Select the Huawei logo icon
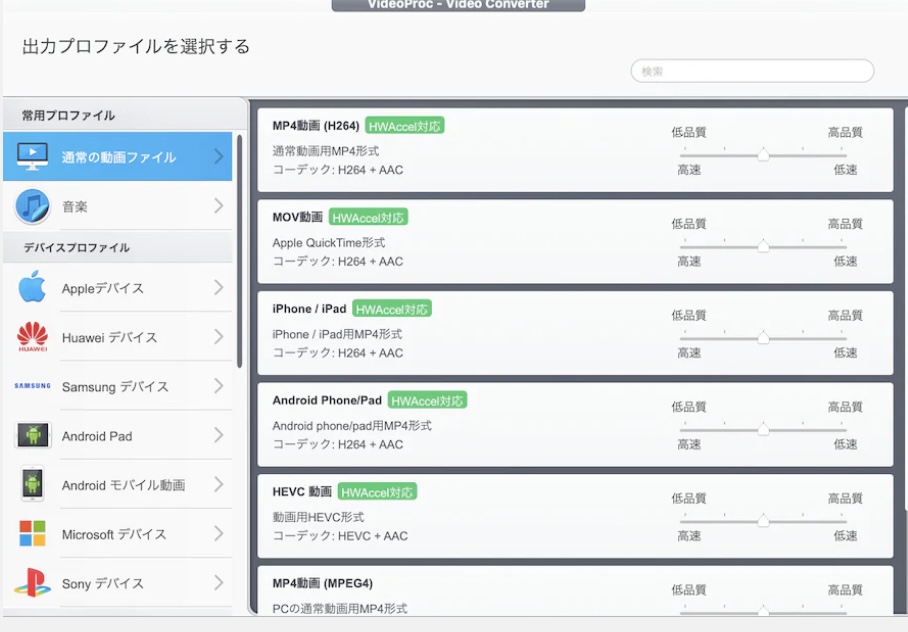908x632 pixels. click(30, 338)
